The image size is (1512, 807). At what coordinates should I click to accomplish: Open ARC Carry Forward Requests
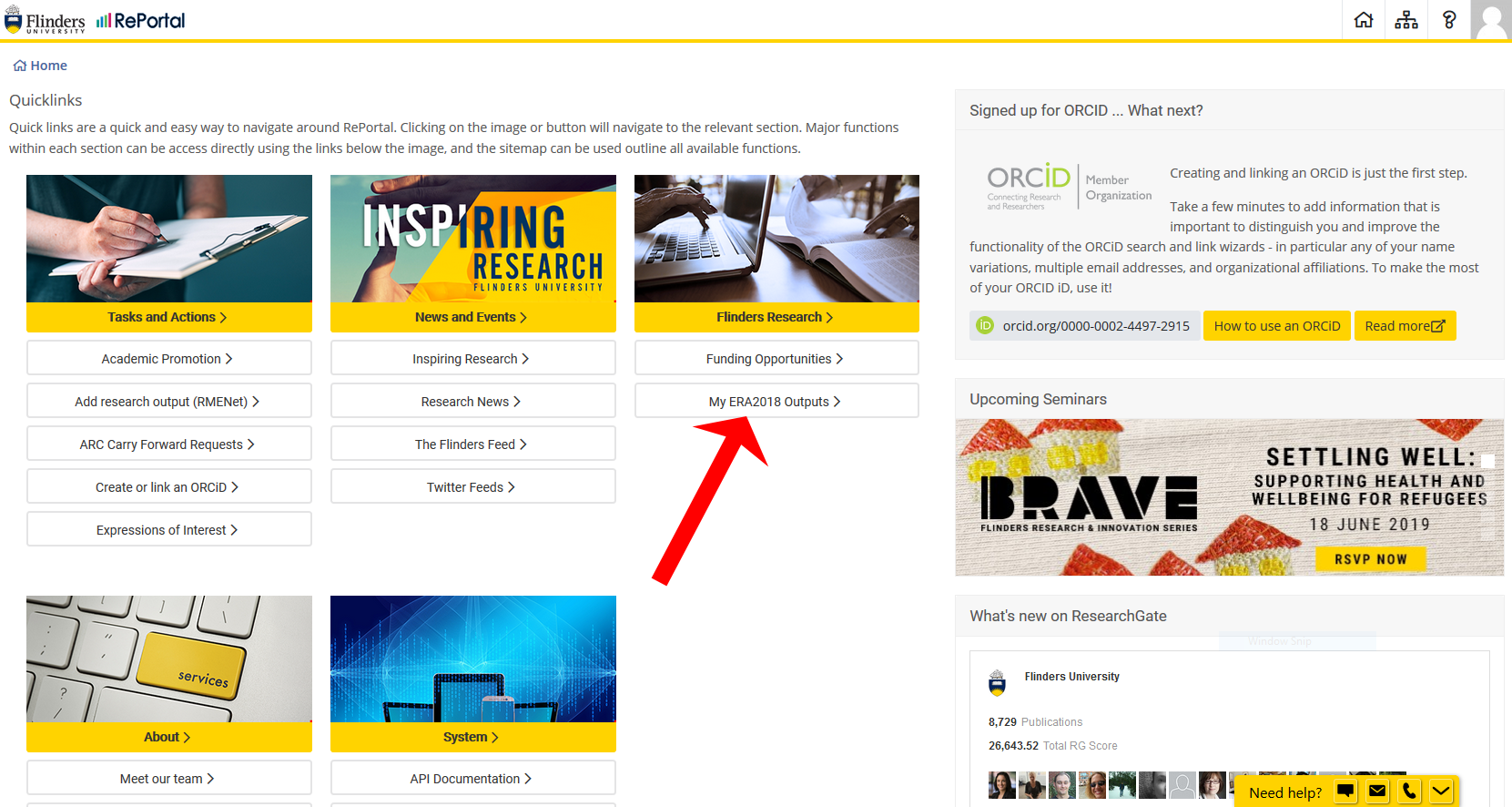168,444
